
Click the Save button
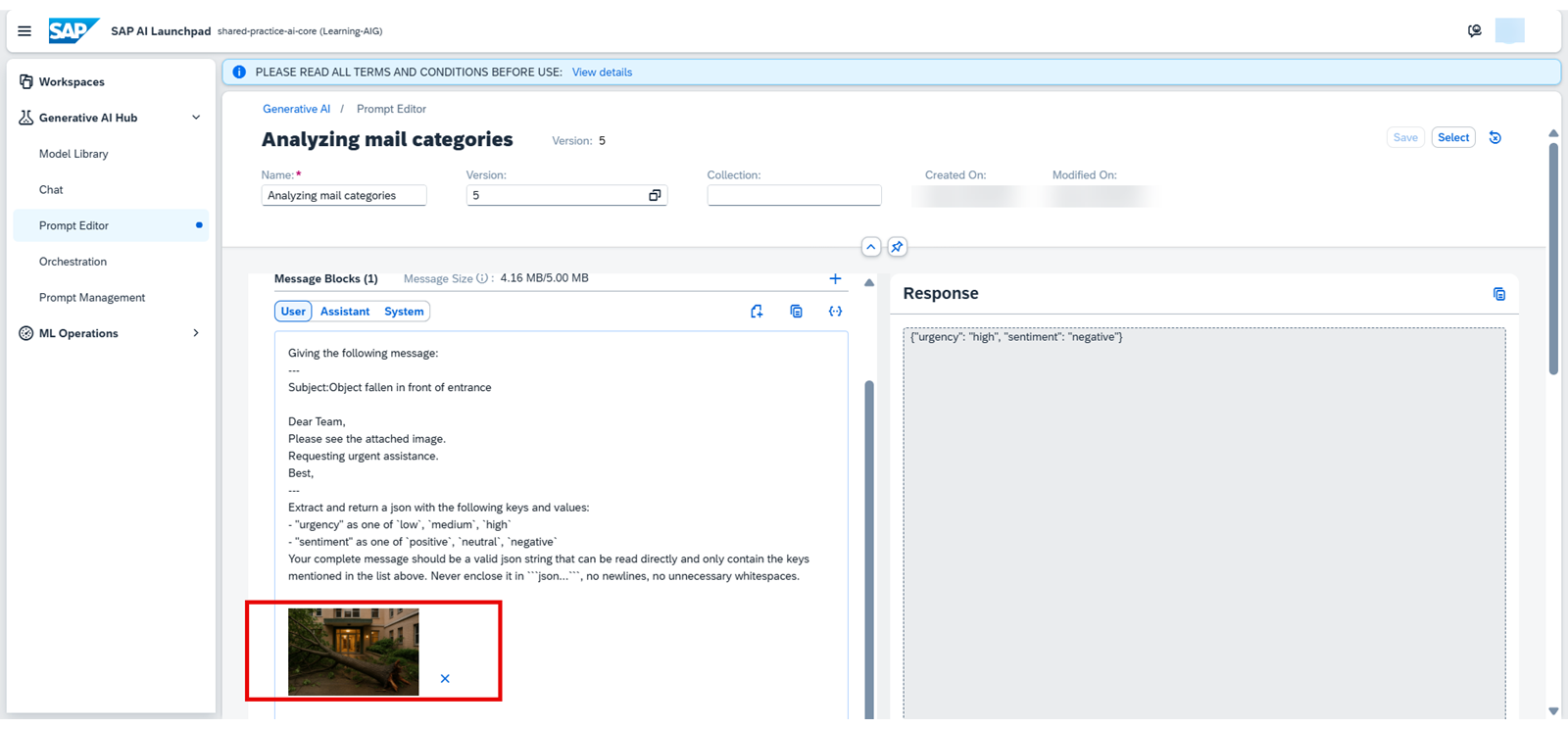[1405, 138]
